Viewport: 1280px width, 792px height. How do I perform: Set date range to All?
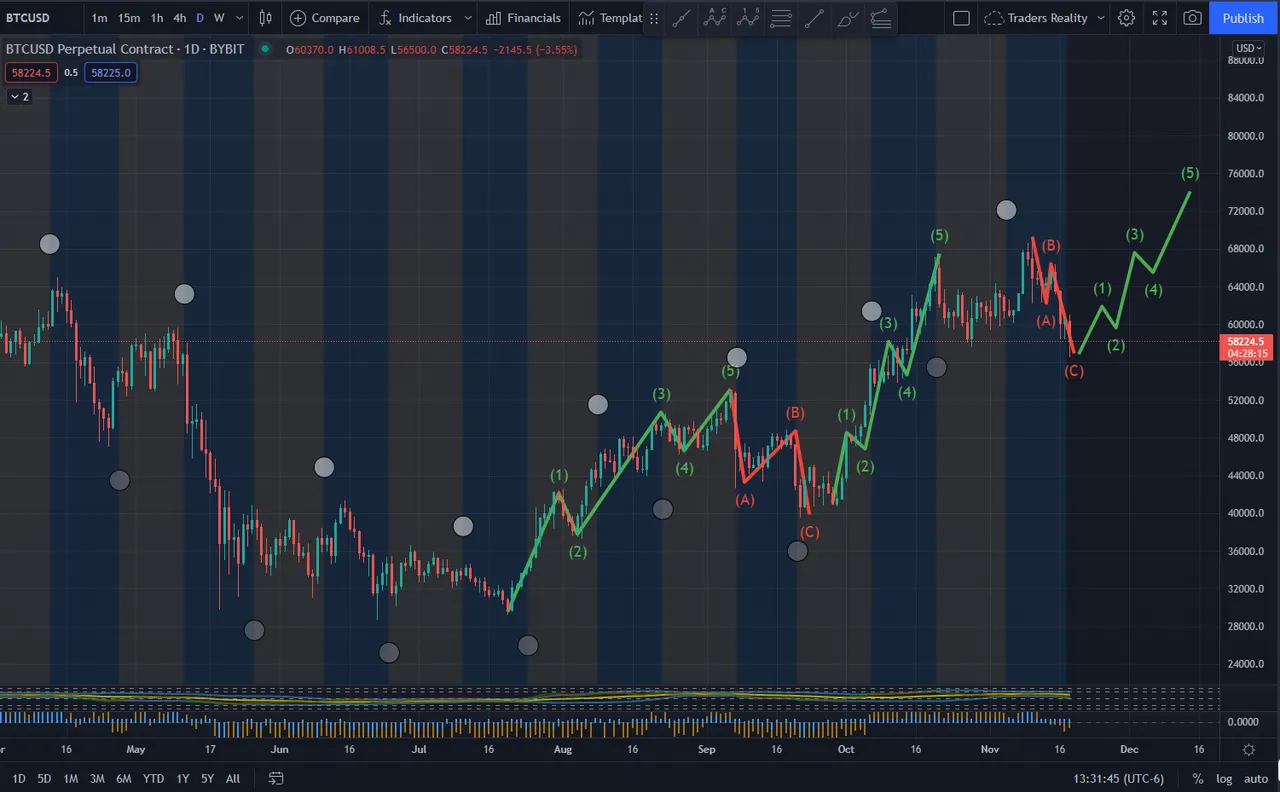pos(232,778)
